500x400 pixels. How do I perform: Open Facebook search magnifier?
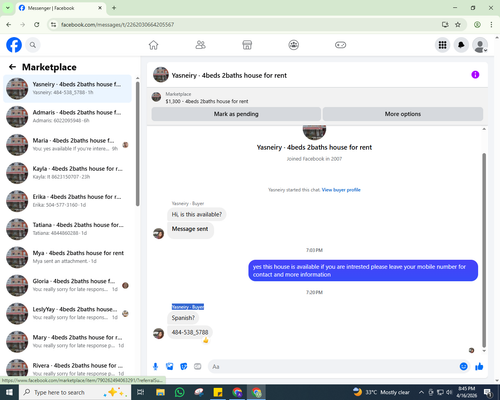coord(33,45)
